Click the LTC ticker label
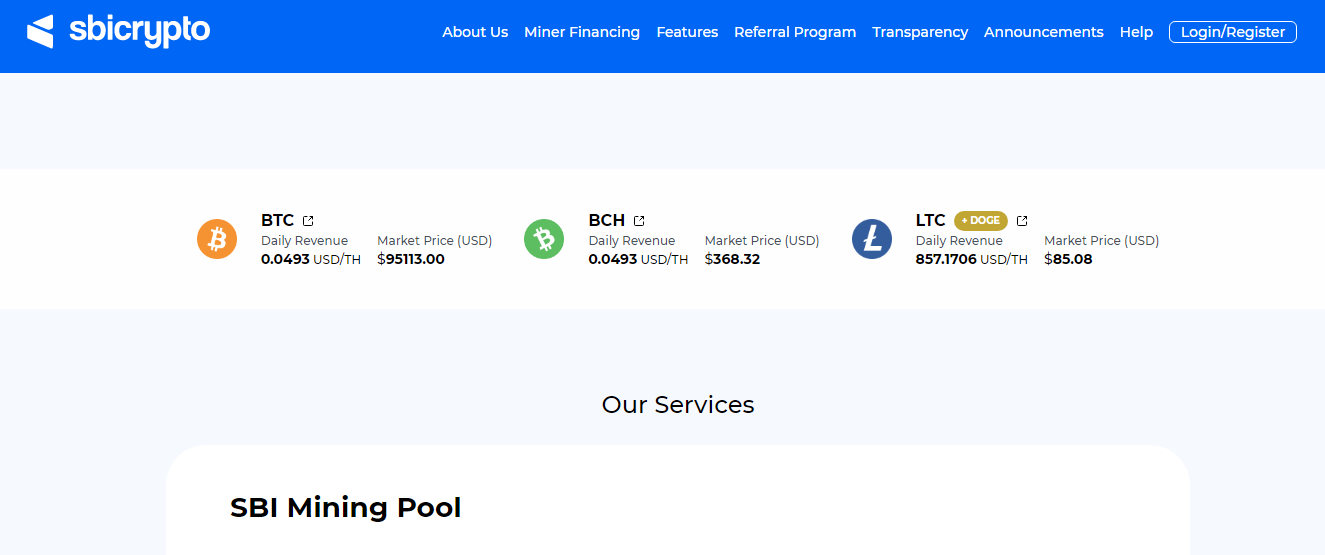1325x555 pixels. 931,221
